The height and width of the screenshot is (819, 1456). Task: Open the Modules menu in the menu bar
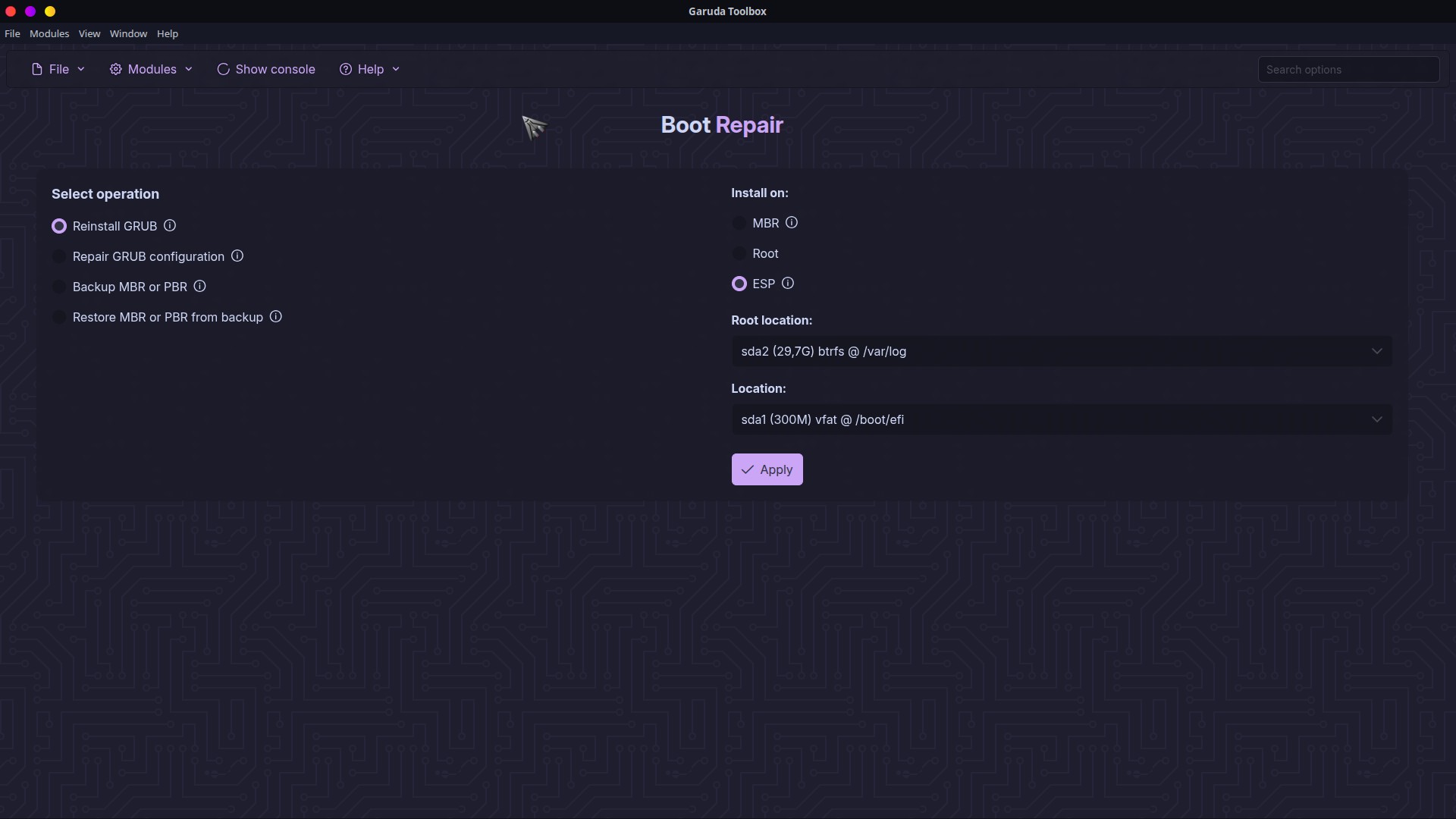point(49,33)
